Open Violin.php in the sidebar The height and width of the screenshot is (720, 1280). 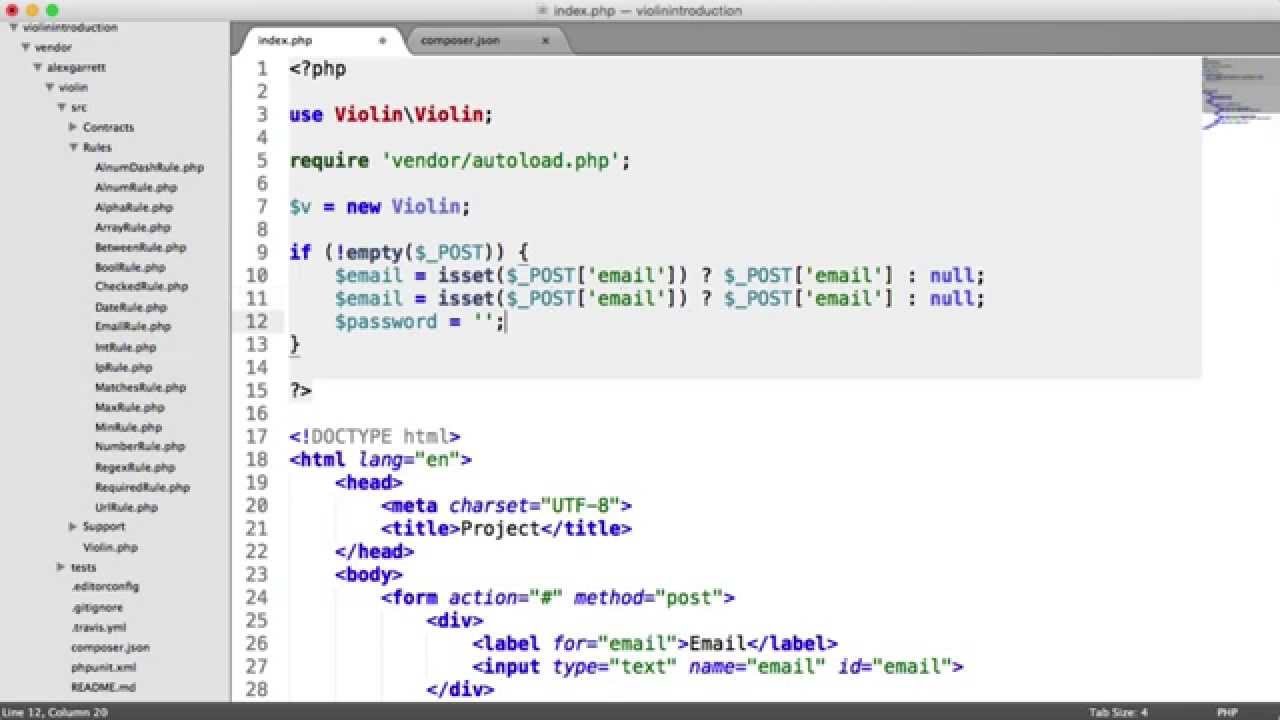click(x=110, y=547)
